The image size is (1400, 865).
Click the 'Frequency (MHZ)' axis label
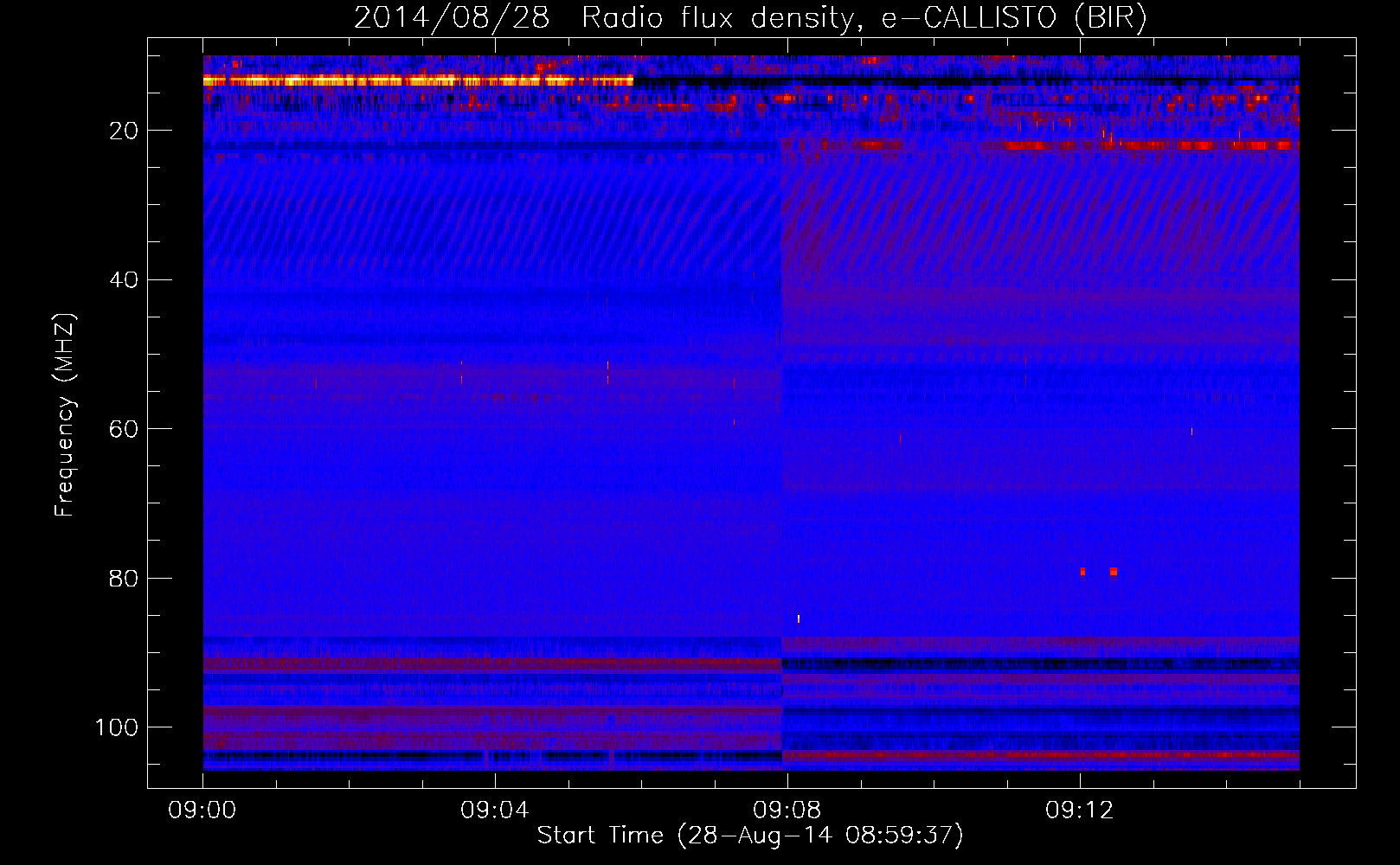point(64,415)
